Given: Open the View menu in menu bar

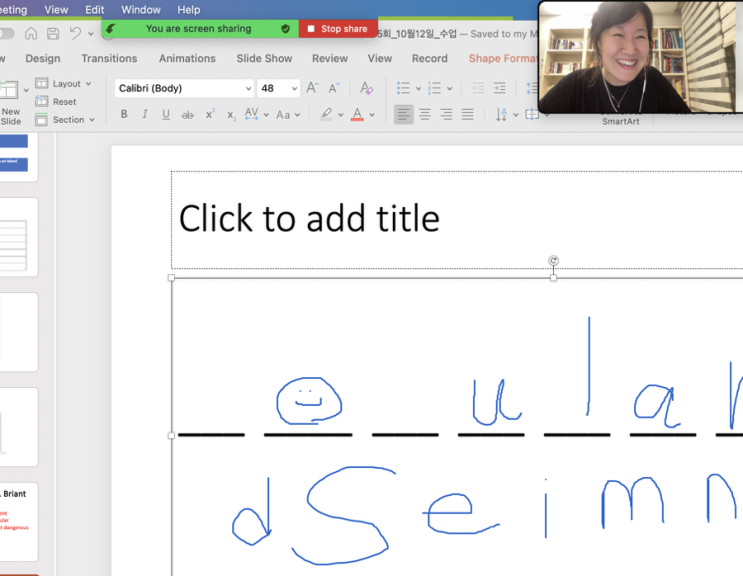Looking at the screenshot, I should [56, 9].
